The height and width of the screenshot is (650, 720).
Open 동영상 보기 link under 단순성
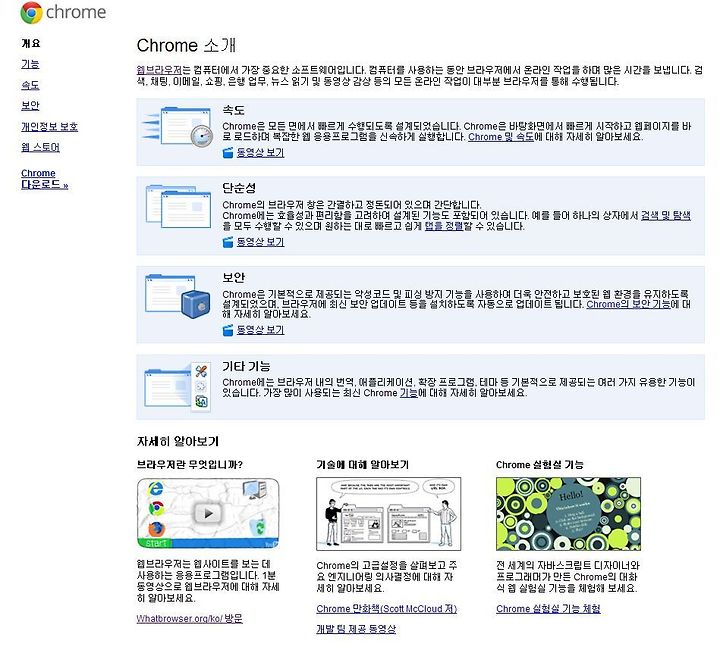pyautogui.click(x=260, y=242)
